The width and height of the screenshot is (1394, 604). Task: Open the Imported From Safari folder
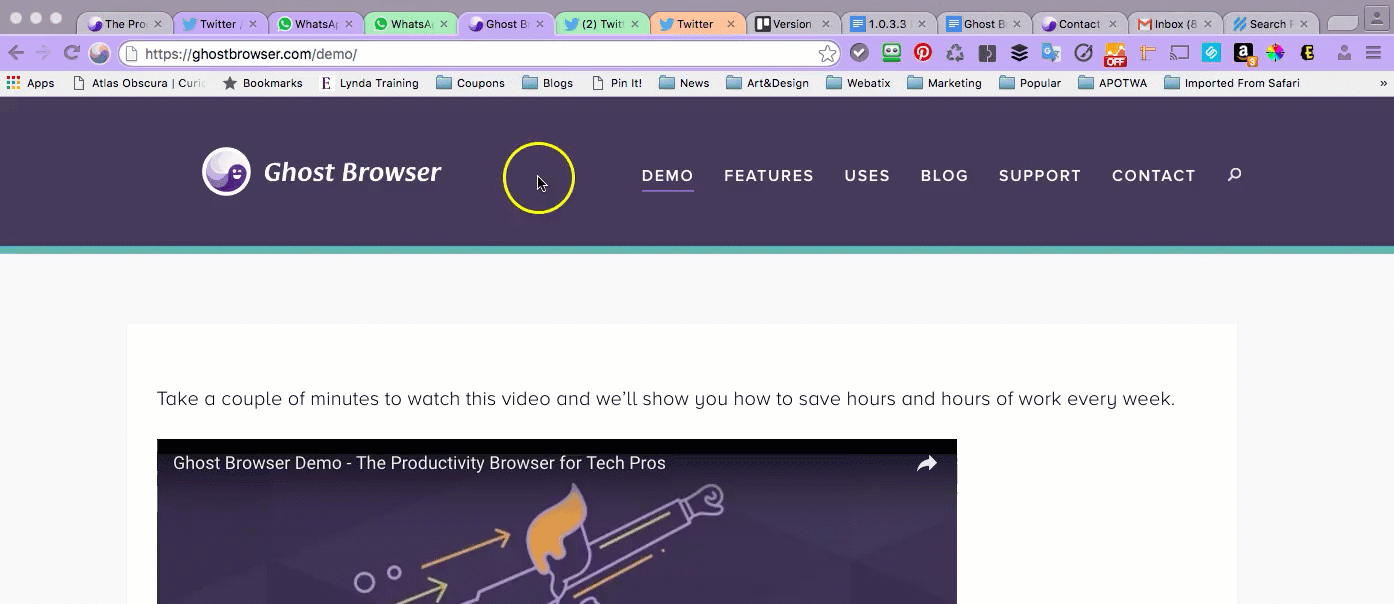tap(1232, 83)
